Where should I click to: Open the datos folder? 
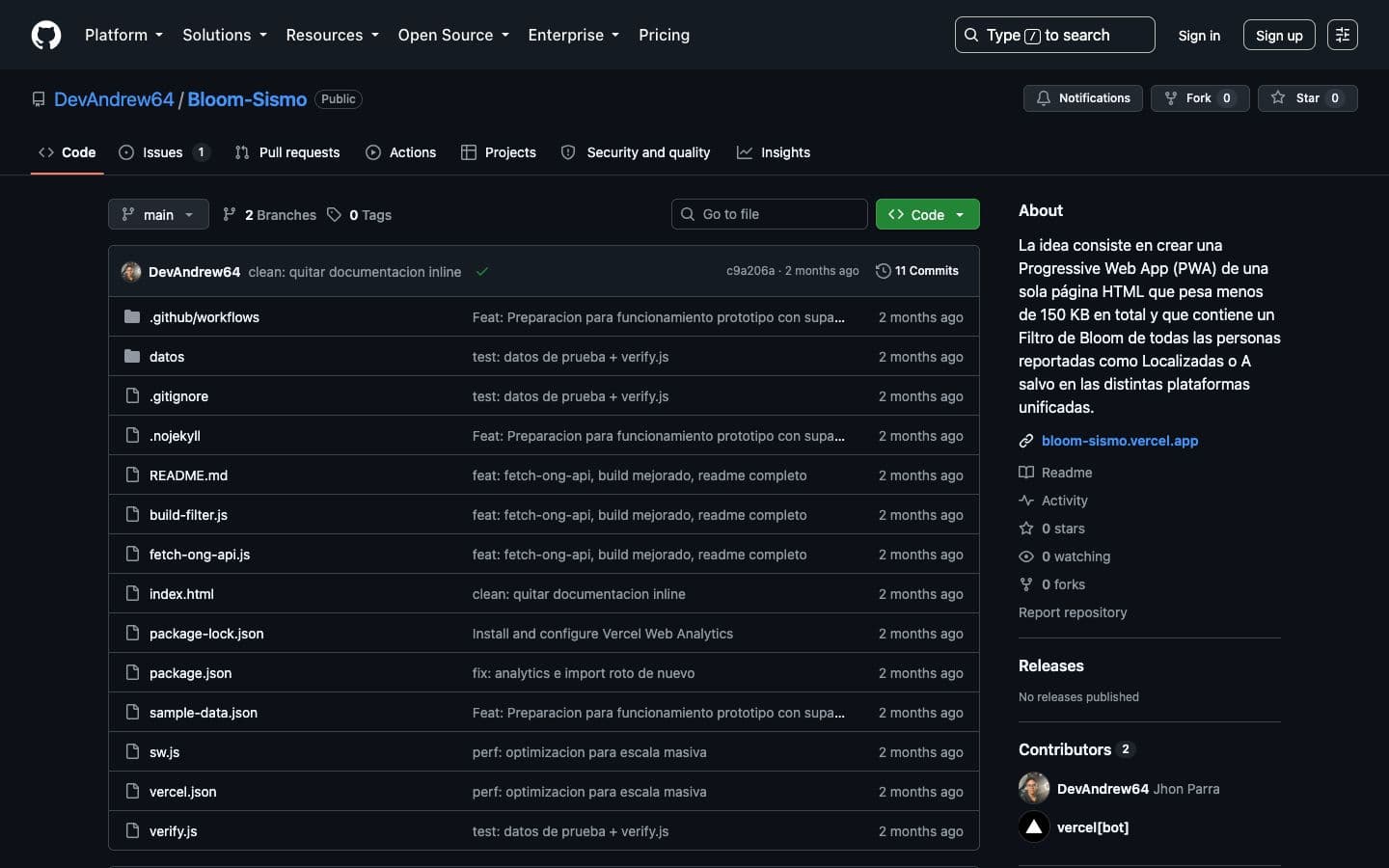coord(167,357)
